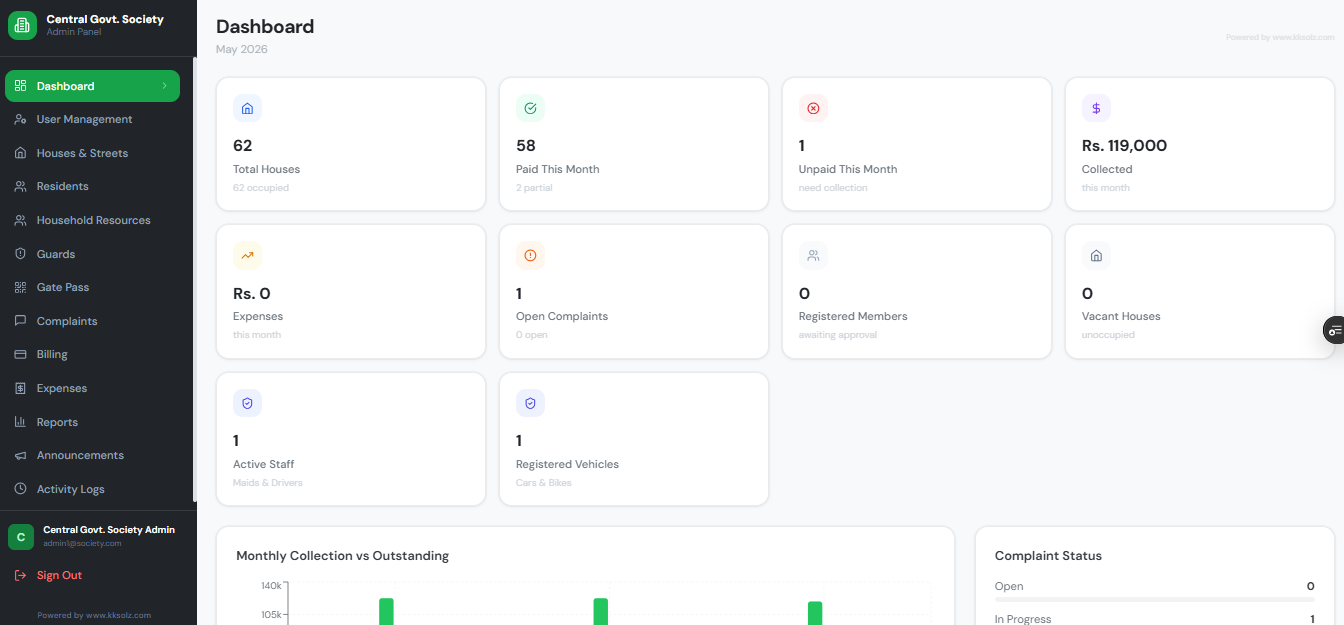Go to Expenses in sidebar
Screen dimensions: 1344x625
(92, 388)
